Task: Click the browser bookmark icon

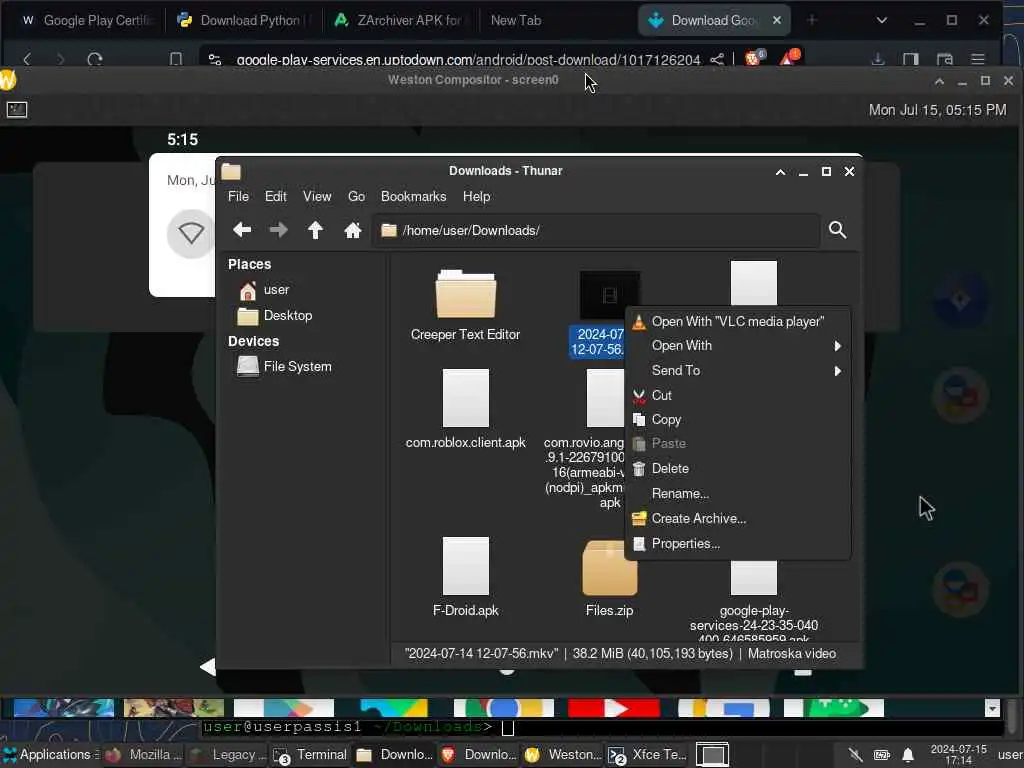Action: pos(176,59)
